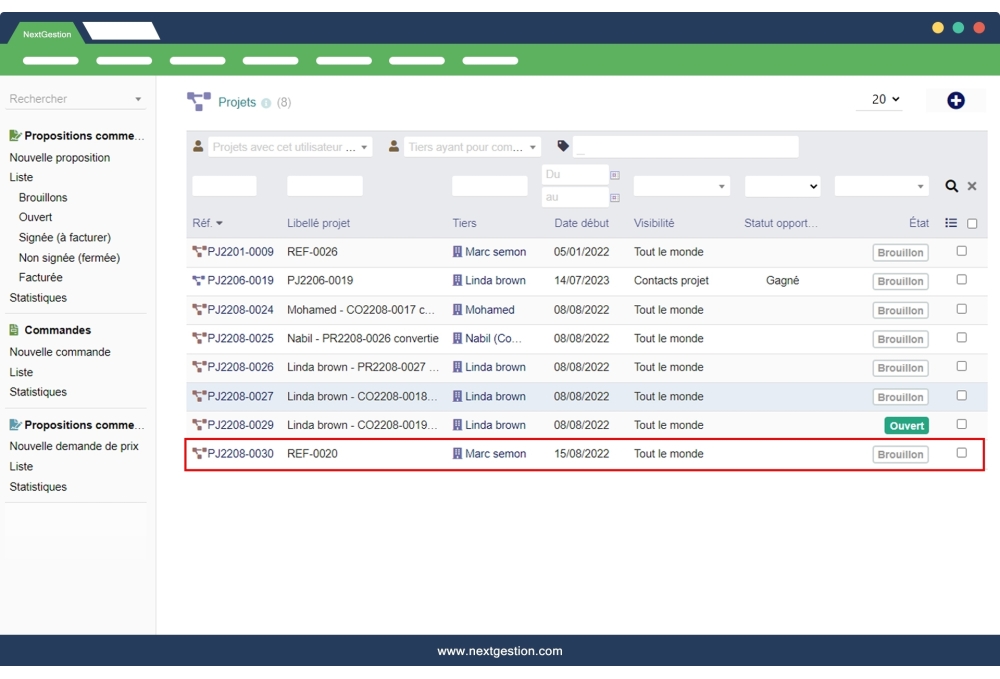Open the new project creation plus icon
Screen dimensions: 1000x679
(955, 100)
